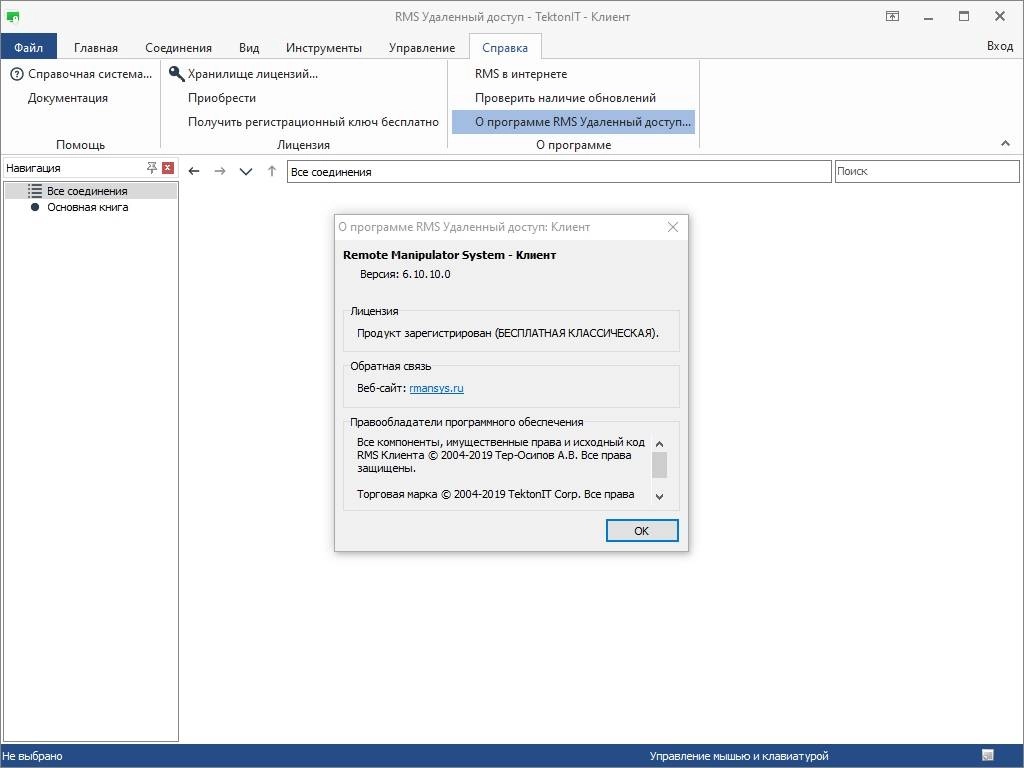Open Документация from the Помощь group
The image size is (1024, 768).
67,98
